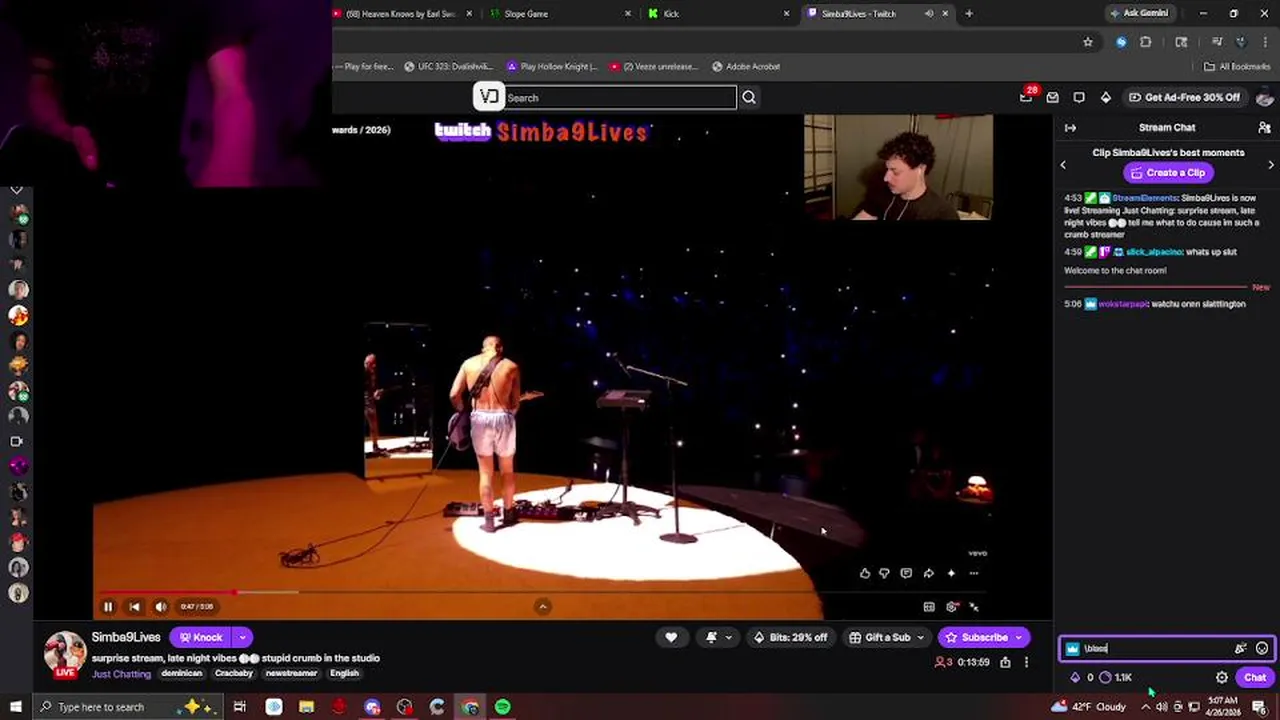Expand the Gift a Sub dropdown arrow
This screenshot has width=1280, height=720.
click(x=920, y=637)
